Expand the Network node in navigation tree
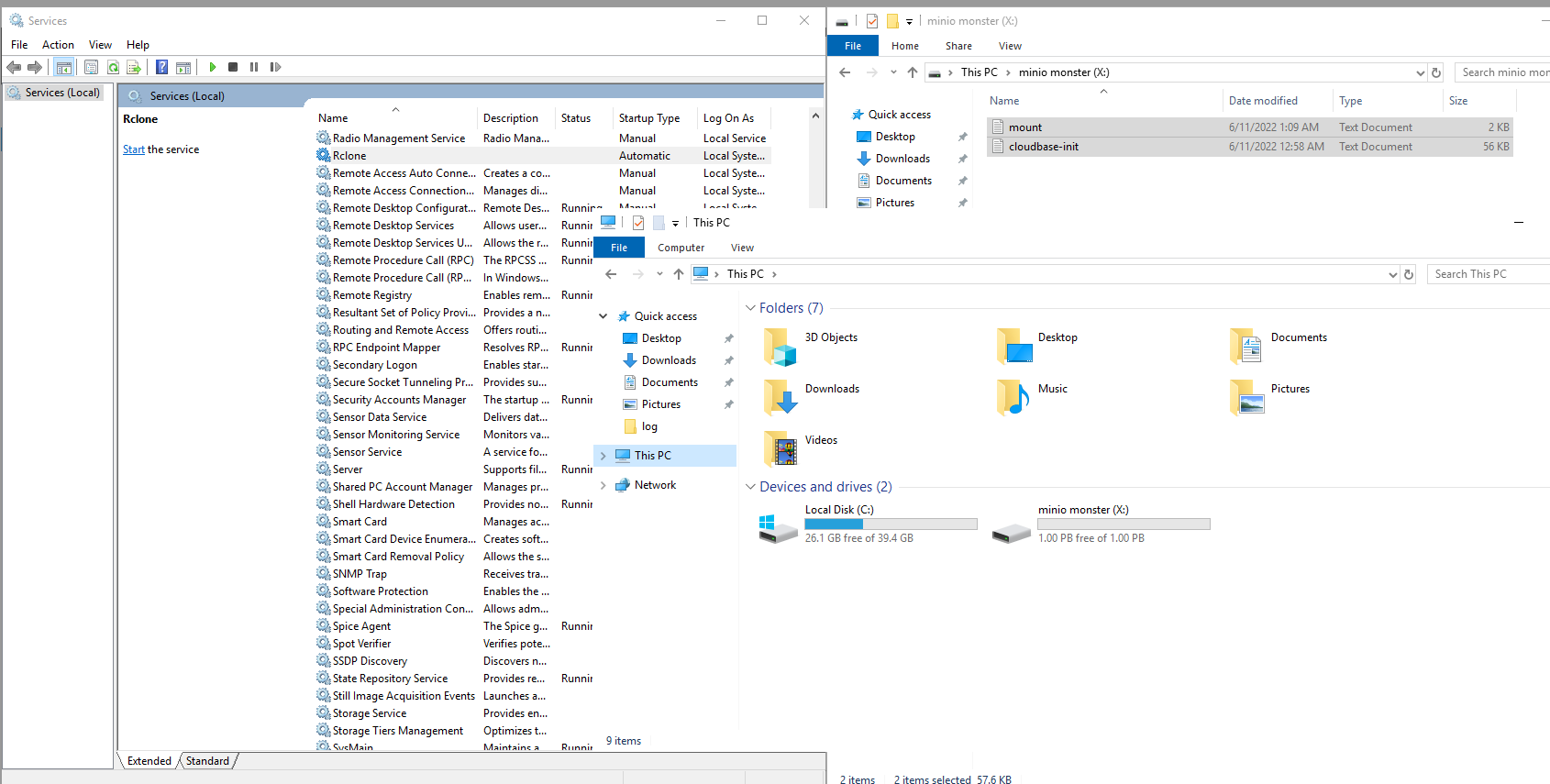 click(603, 485)
